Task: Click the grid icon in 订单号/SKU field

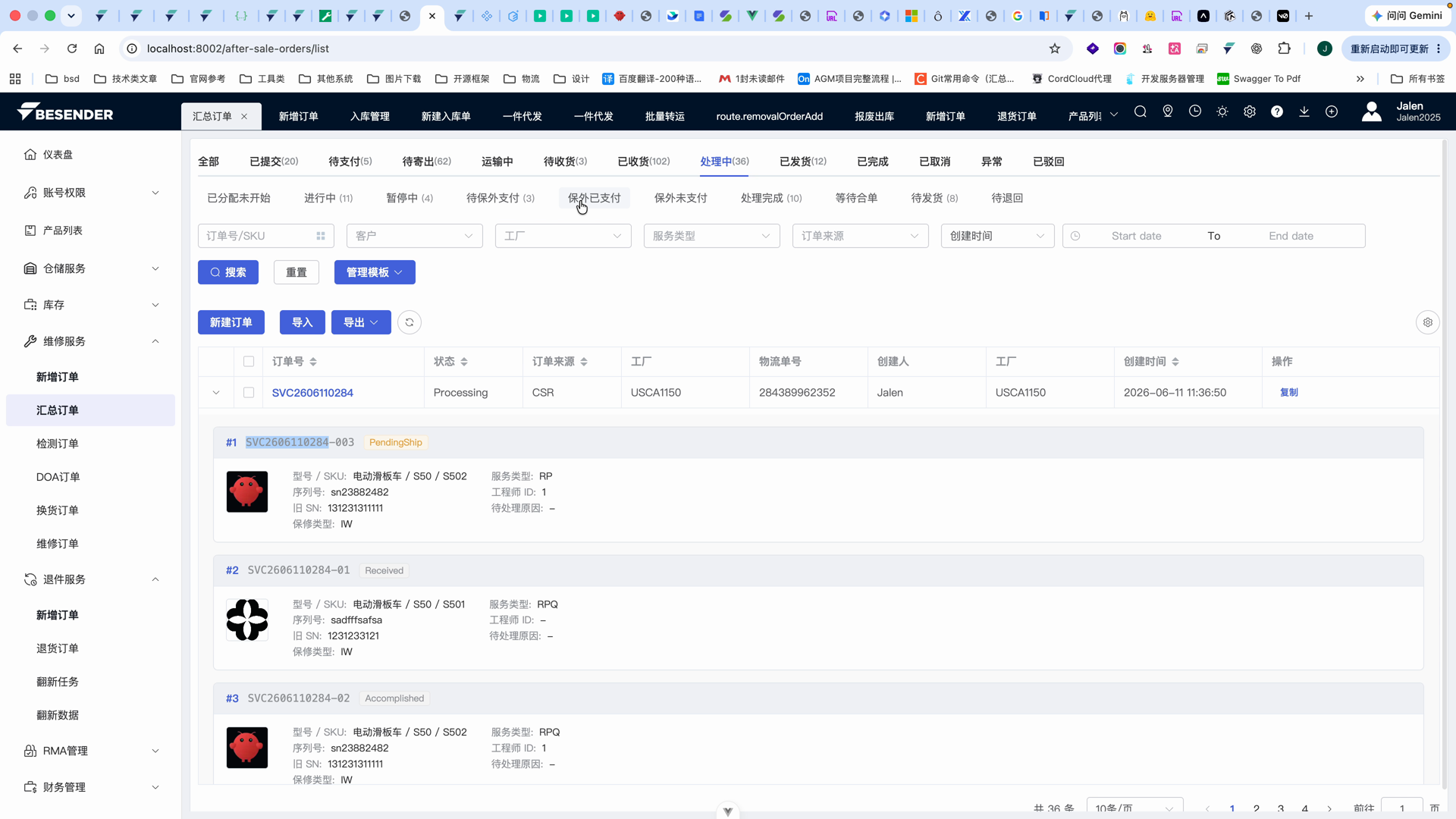Action: [x=321, y=236]
